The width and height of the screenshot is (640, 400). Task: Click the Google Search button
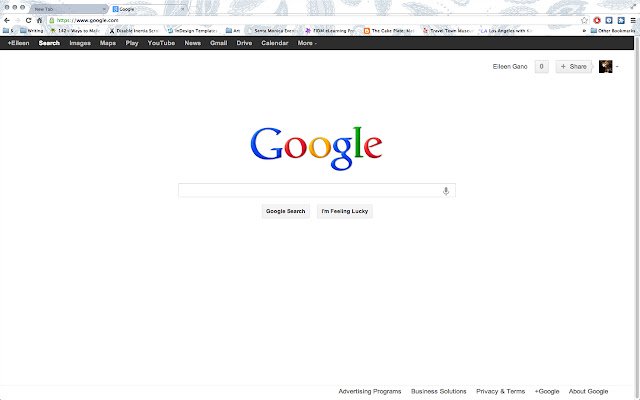[285, 211]
